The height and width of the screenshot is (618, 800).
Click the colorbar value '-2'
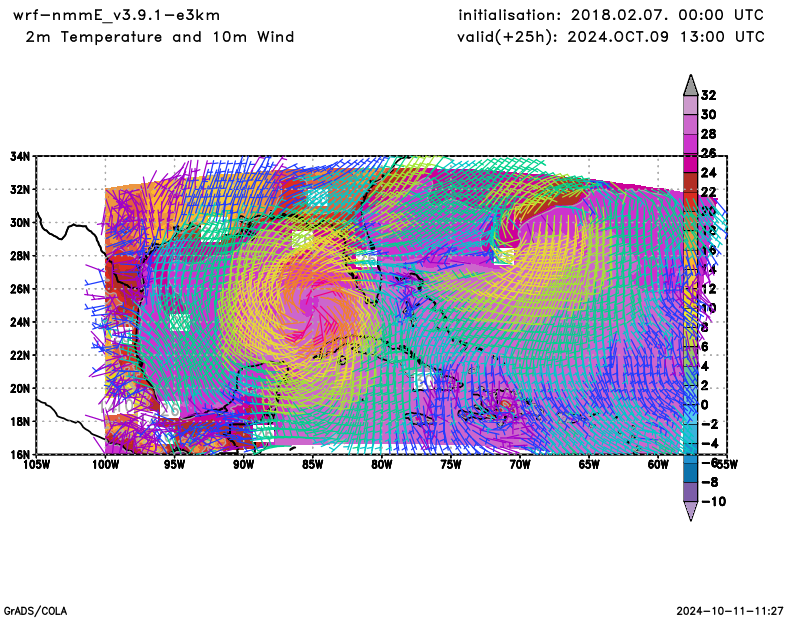click(x=709, y=425)
